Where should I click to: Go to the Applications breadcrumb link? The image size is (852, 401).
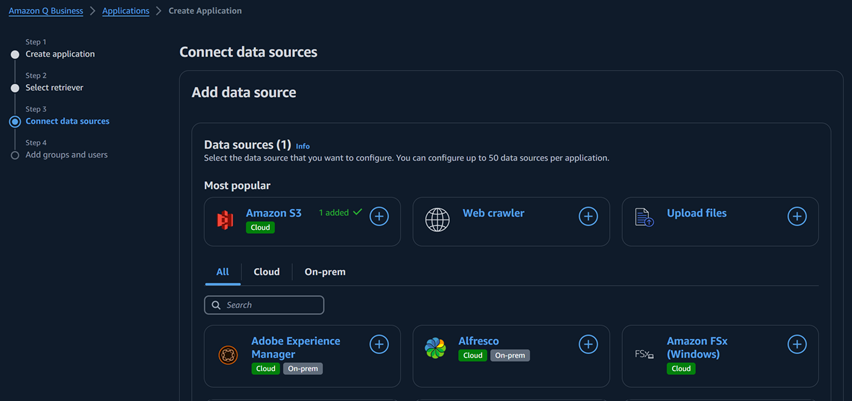click(x=126, y=11)
